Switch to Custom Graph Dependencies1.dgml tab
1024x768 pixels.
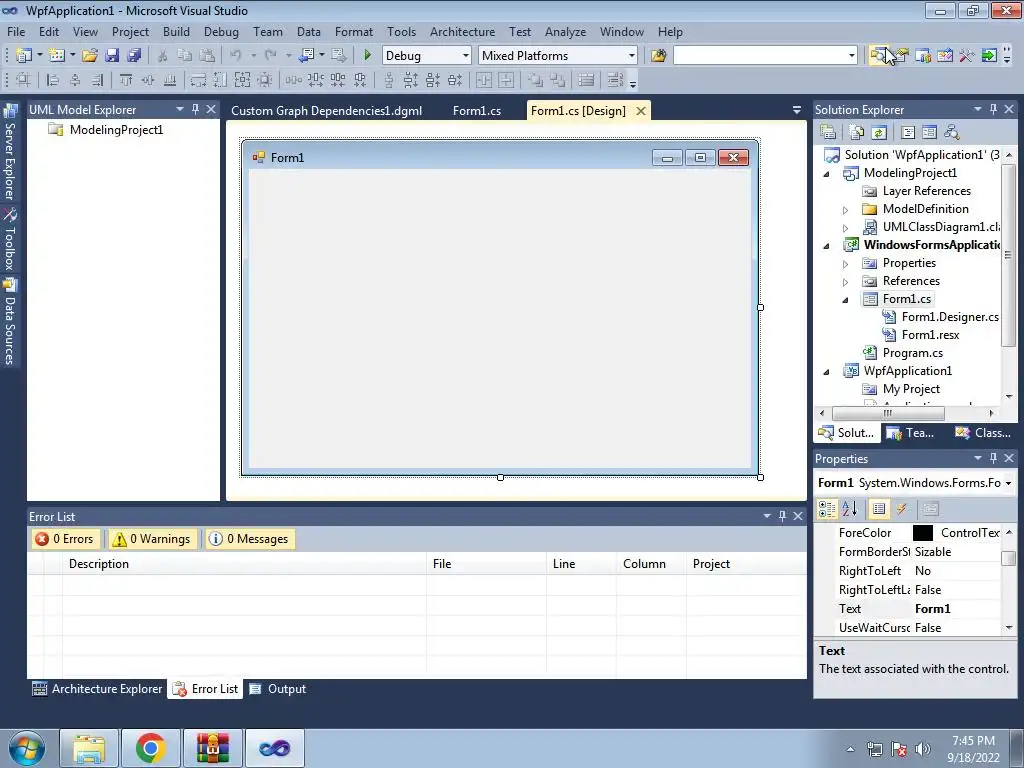[327, 110]
